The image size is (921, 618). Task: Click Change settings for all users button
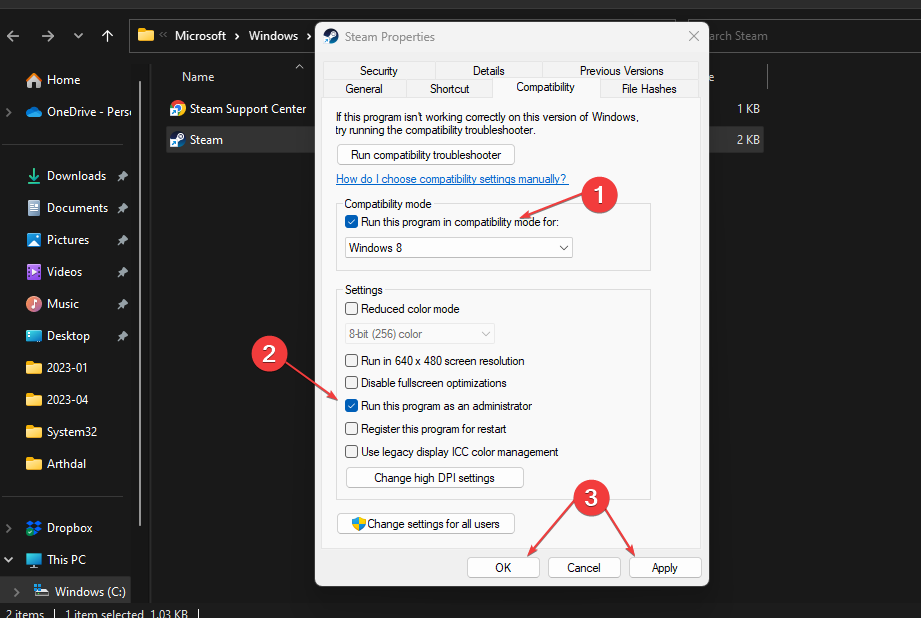(x=426, y=524)
